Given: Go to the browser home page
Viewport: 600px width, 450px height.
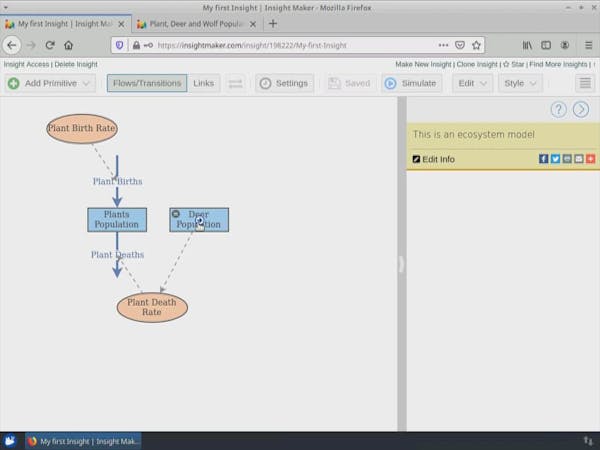Looking at the screenshot, I should pyautogui.click(x=68, y=45).
